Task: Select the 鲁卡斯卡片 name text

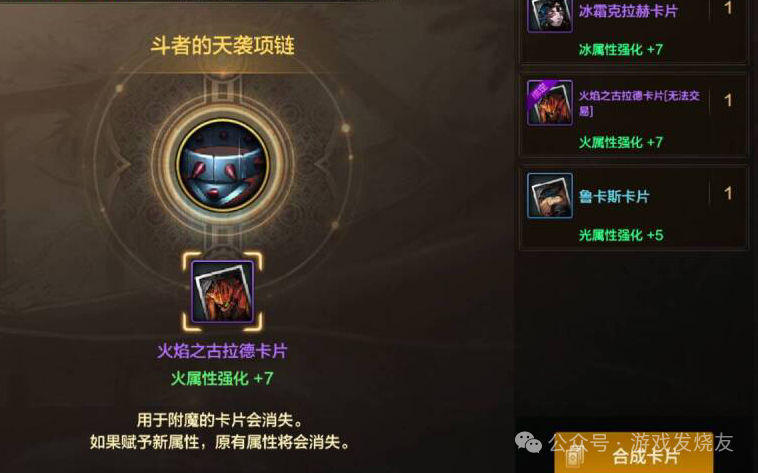Action: [614, 196]
